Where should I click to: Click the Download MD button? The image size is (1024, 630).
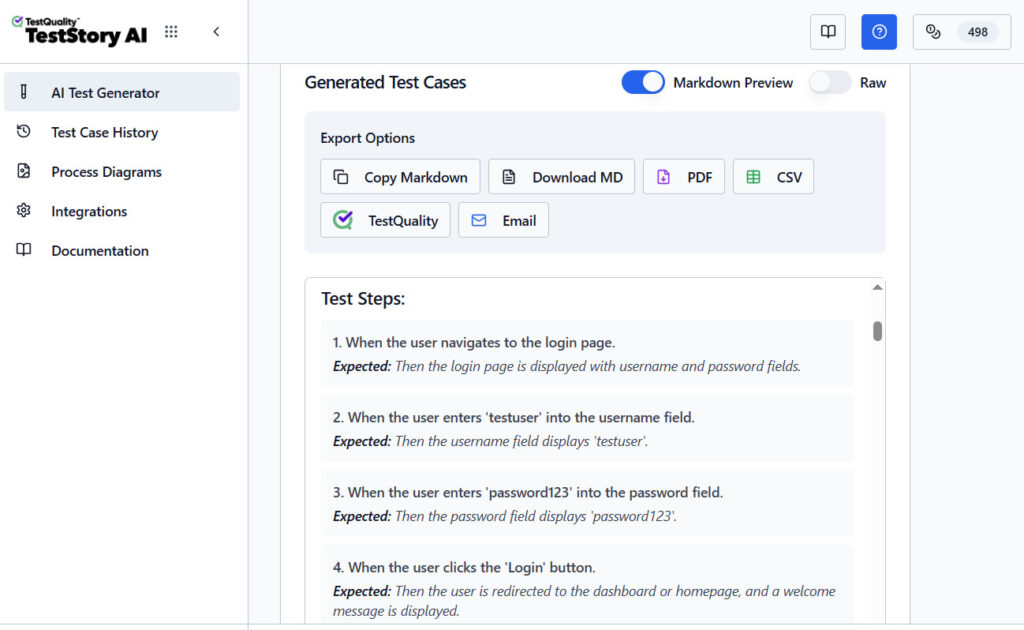561,176
